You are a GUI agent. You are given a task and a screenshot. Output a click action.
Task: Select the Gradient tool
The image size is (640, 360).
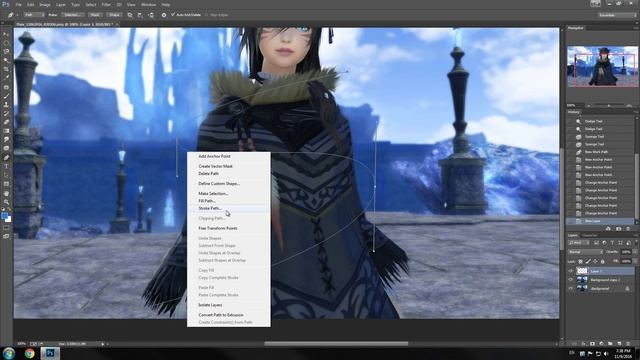6,131
